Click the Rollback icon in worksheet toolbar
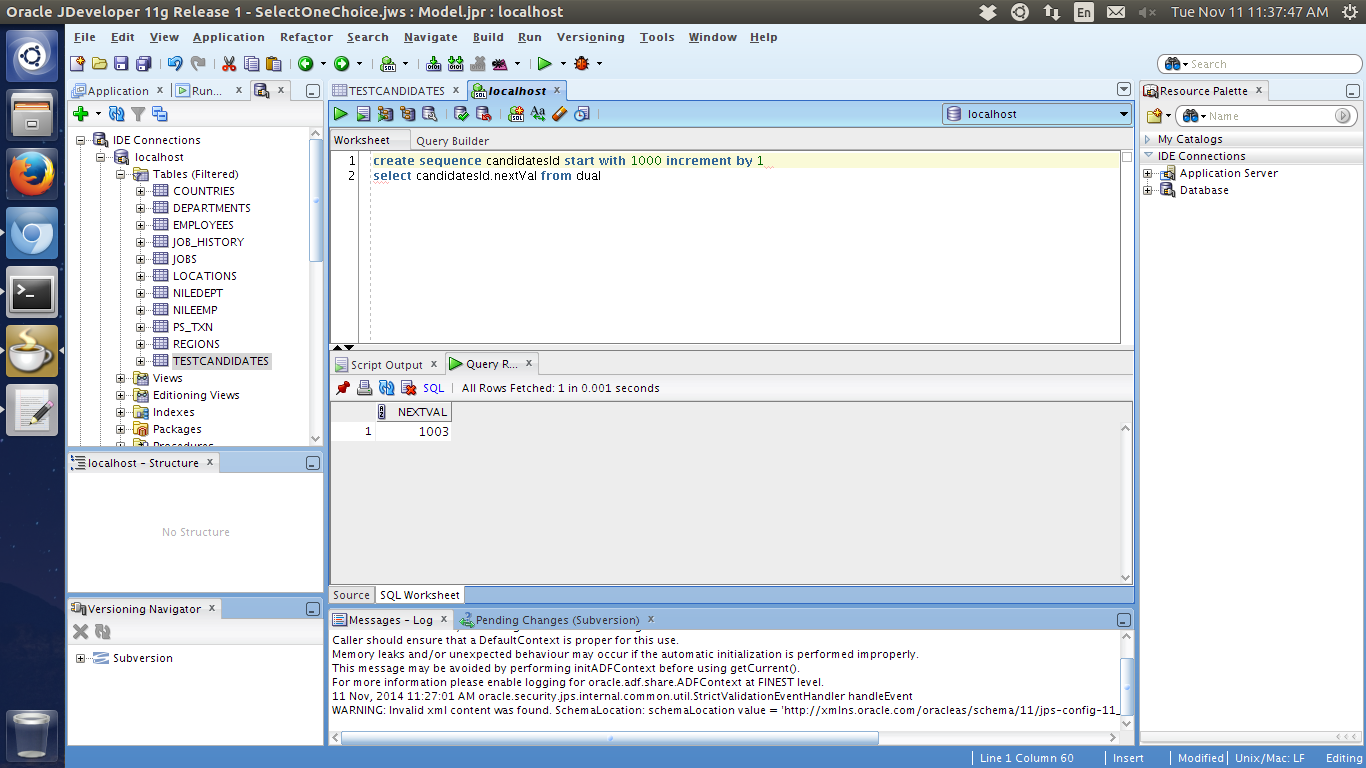This screenshot has width=1366, height=768. pos(483,114)
